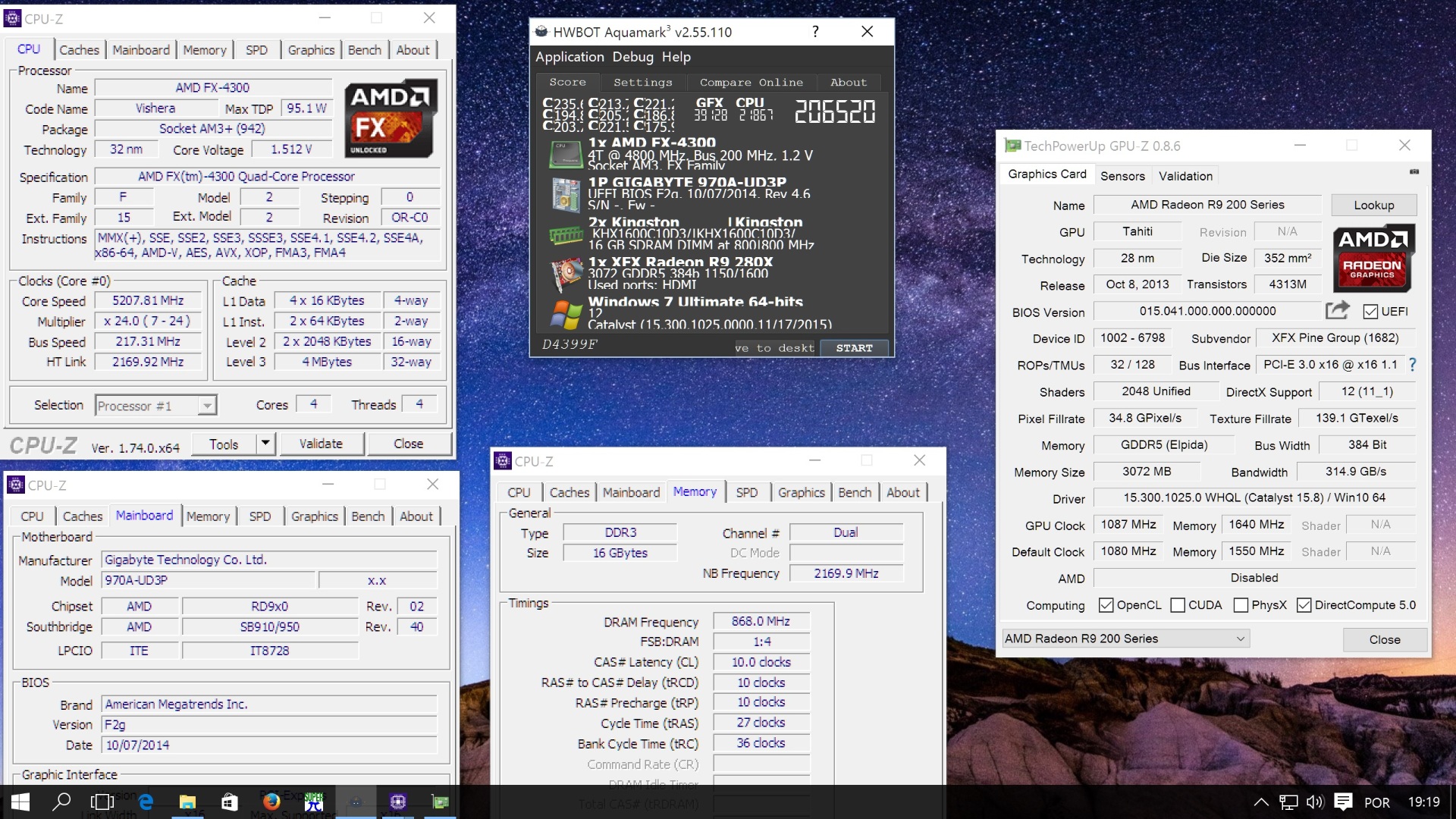Click the RAM stick icon in Aquamark
The image size is (1456, 819).
(565, 235)
